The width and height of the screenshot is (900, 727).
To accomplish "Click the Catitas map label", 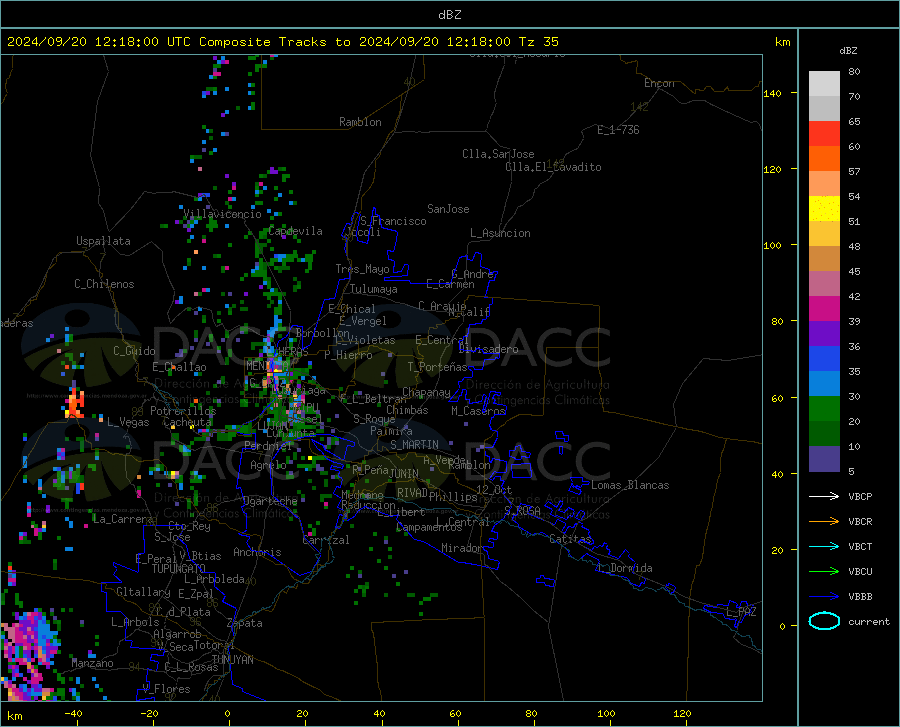I will (x=570, y=539).
